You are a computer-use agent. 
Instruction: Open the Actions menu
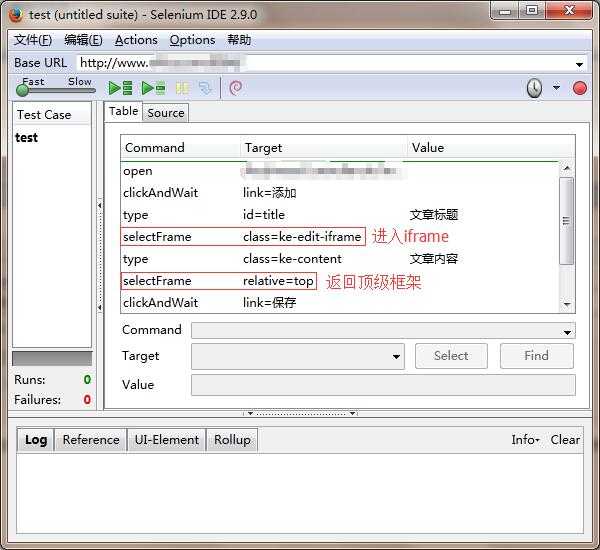tap(136, 40)
